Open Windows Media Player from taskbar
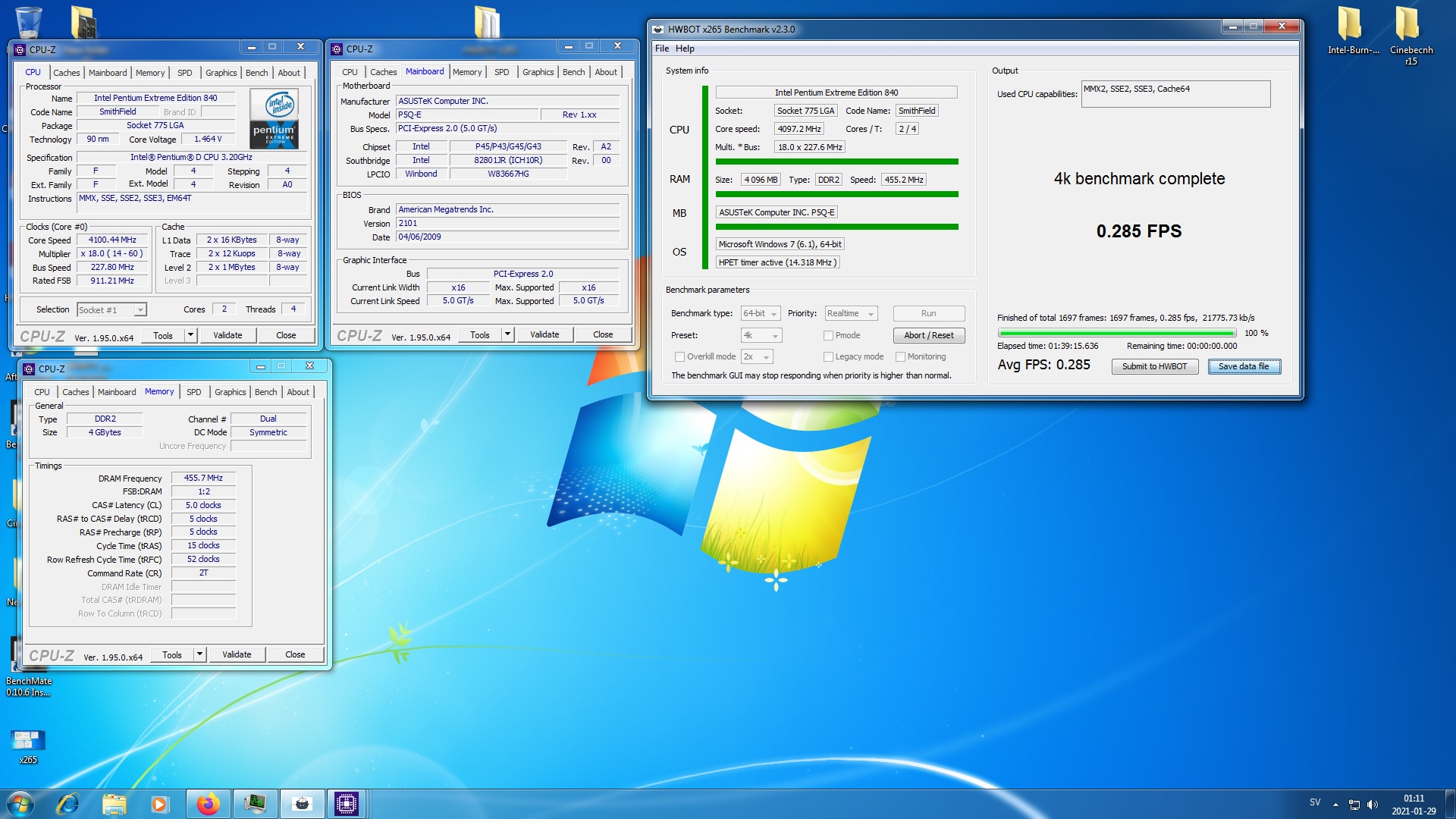Screen dimensions: 1456x819 (x=159, y=804)
